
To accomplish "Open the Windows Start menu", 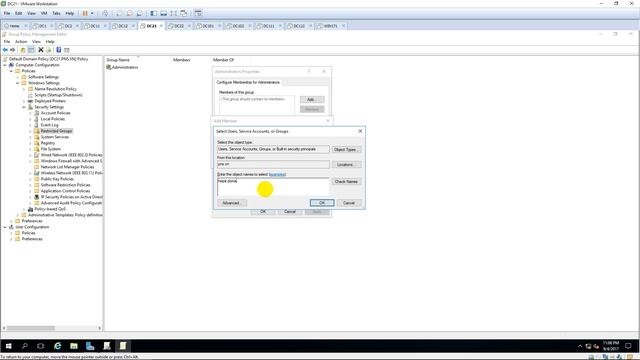I will pos(8,346).
